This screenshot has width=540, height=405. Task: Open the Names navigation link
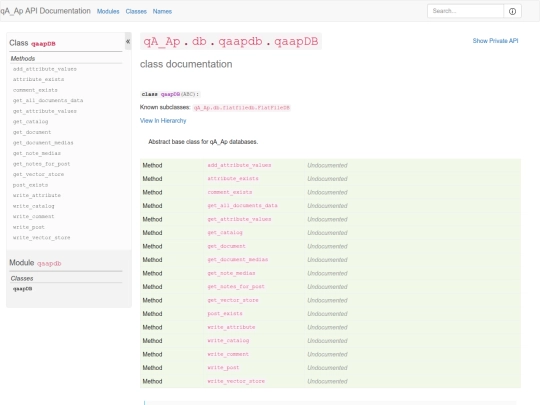point(162,11)
